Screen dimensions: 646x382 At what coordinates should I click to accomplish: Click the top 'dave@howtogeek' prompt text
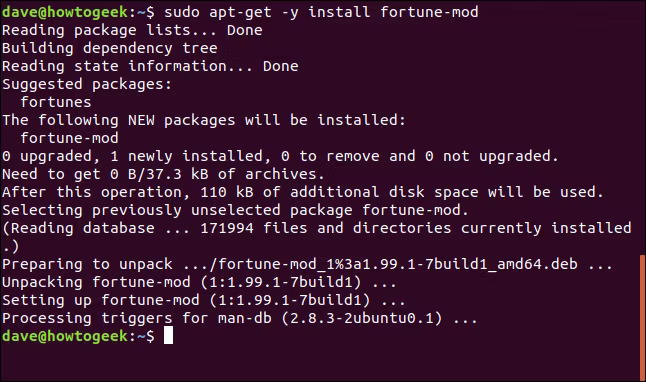(x=65, y=12)
